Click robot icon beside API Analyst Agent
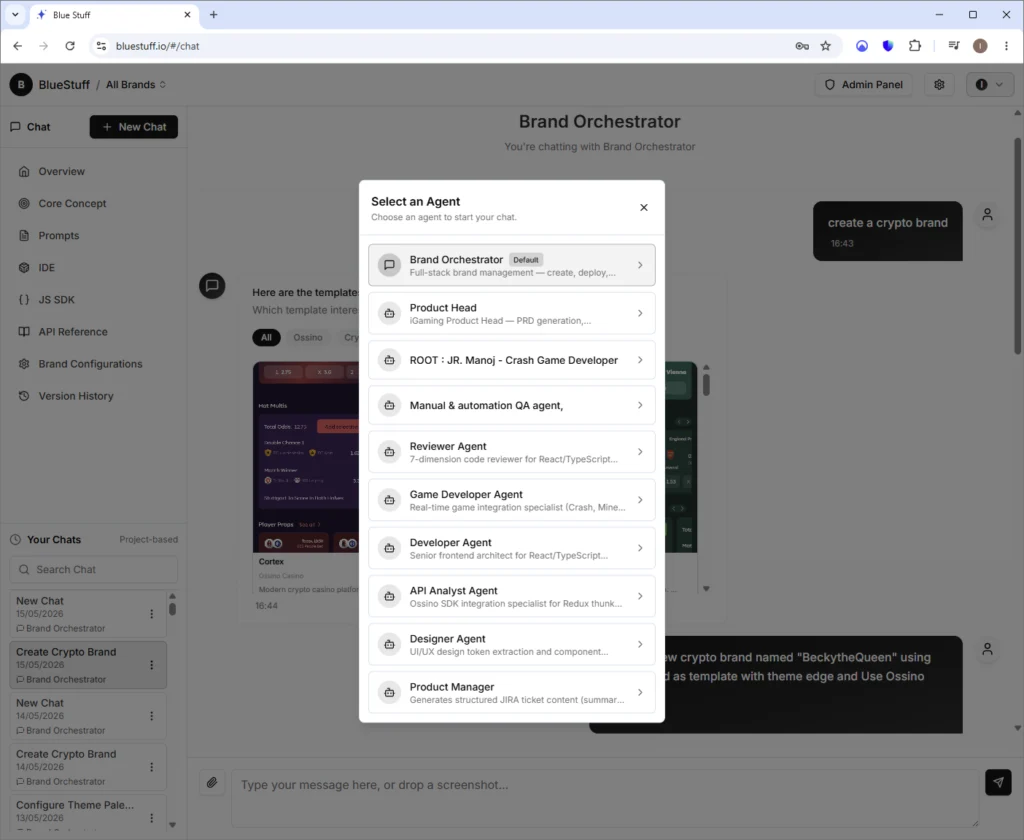1024x840 pixels. 389,596
